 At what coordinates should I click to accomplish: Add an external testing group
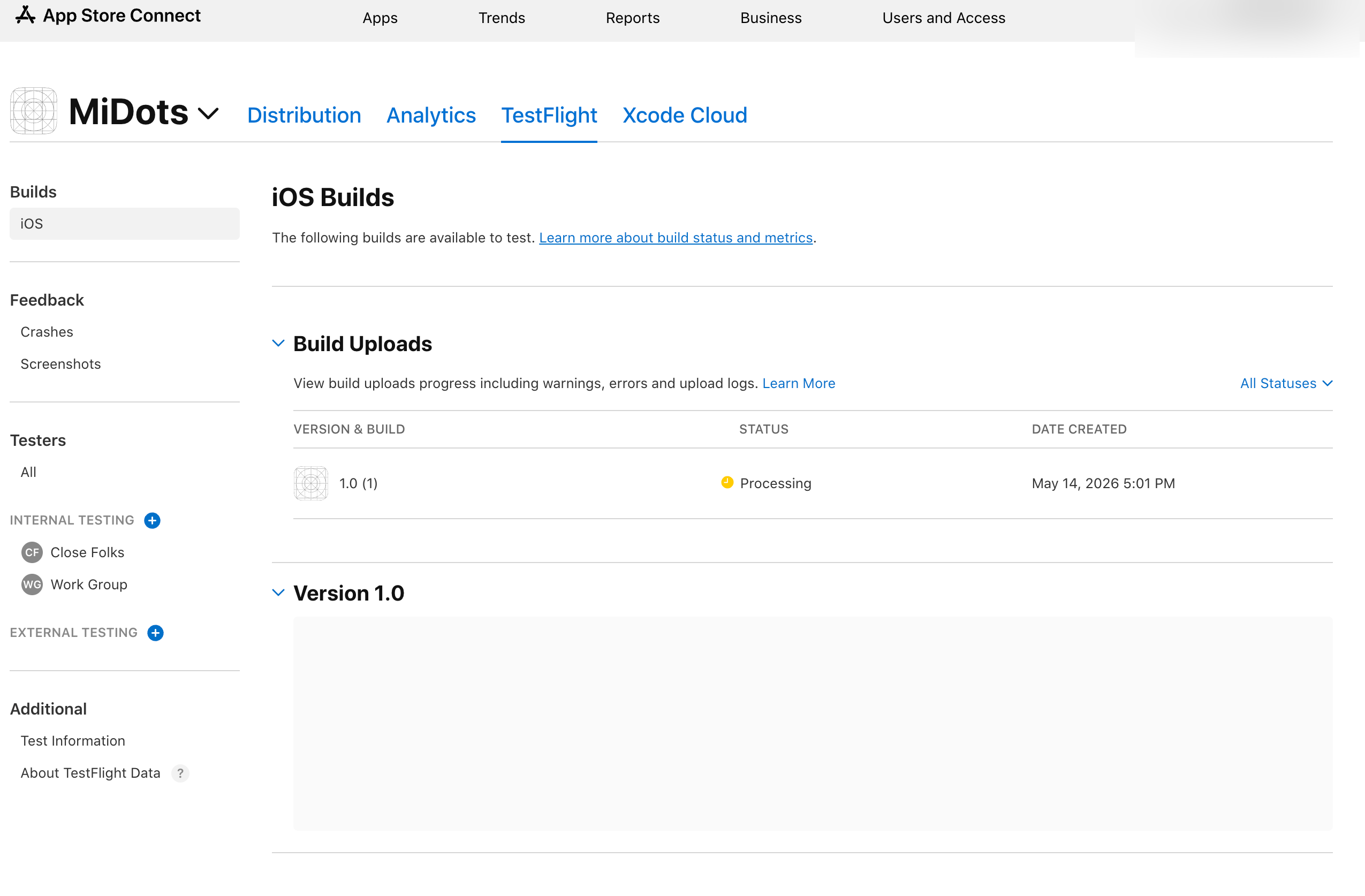(155, 633)
